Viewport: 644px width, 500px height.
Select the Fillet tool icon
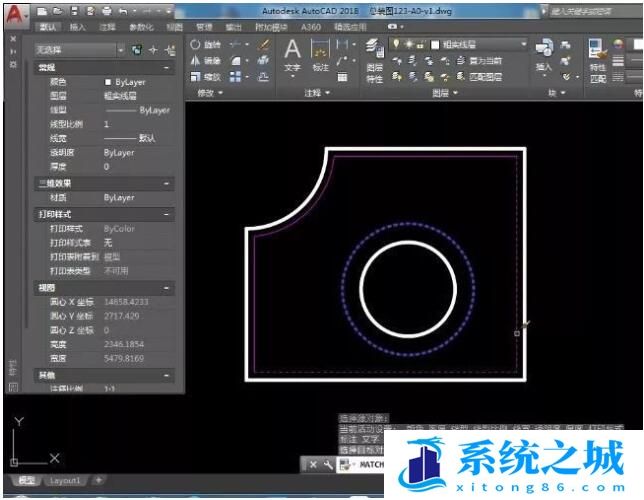point(236,61)
